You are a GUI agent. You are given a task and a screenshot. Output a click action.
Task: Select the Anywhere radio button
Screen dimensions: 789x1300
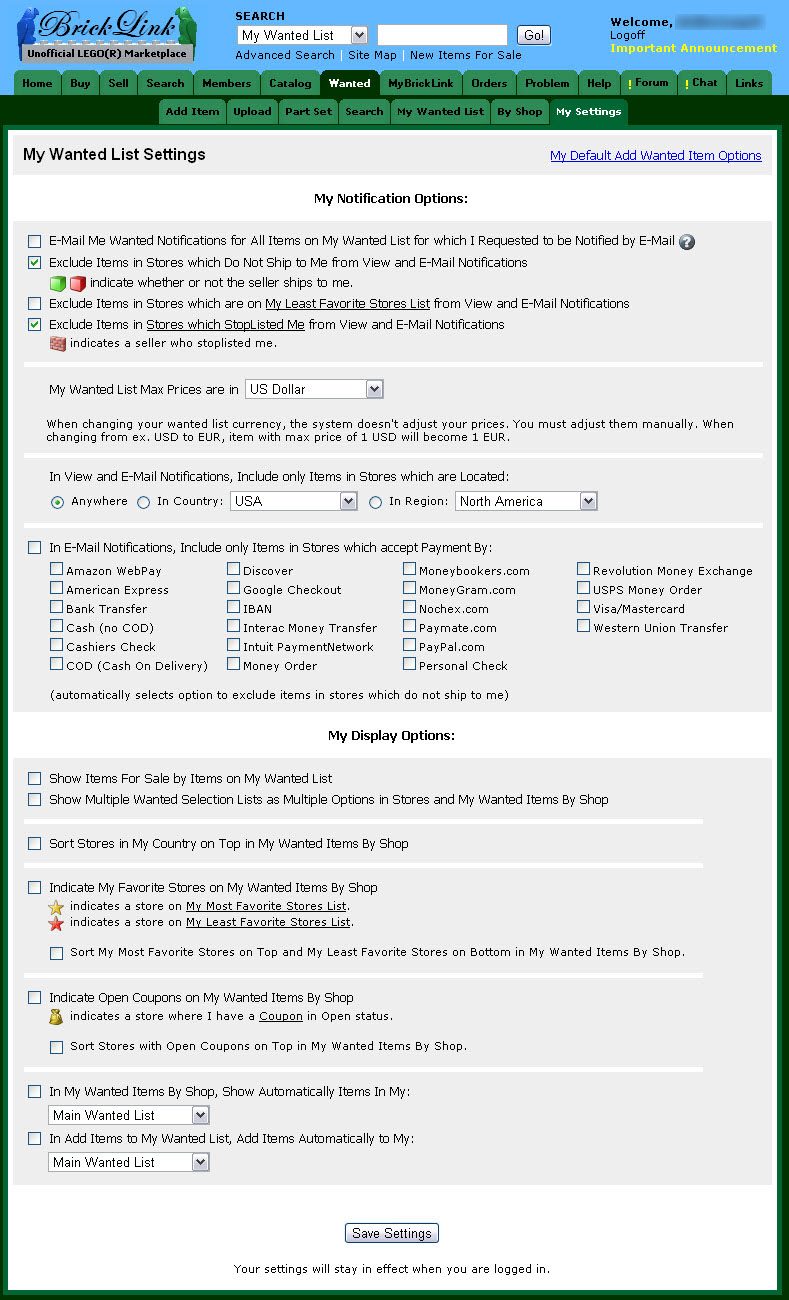pos(58,502)
